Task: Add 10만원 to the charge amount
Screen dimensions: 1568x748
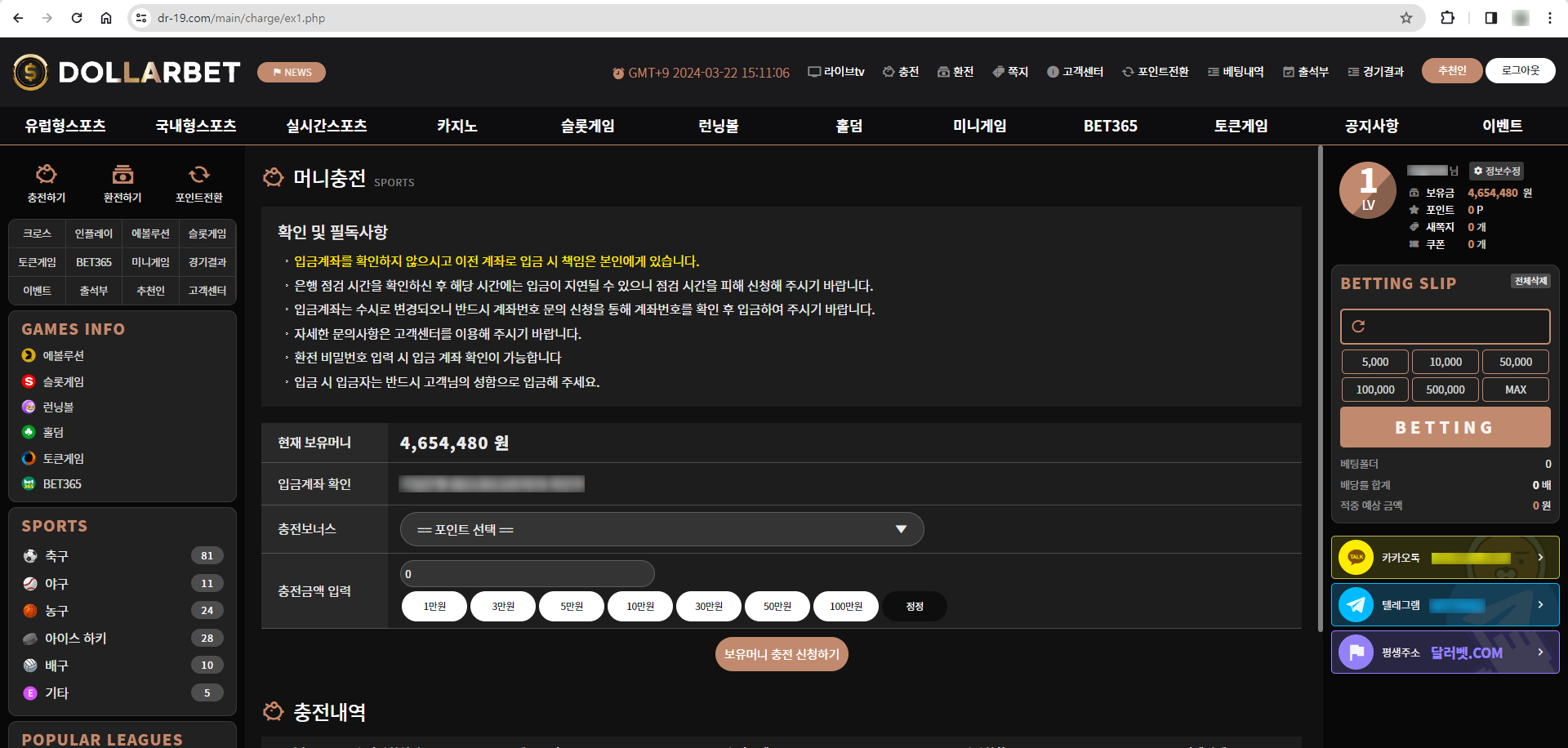Action: click(640, 607)
